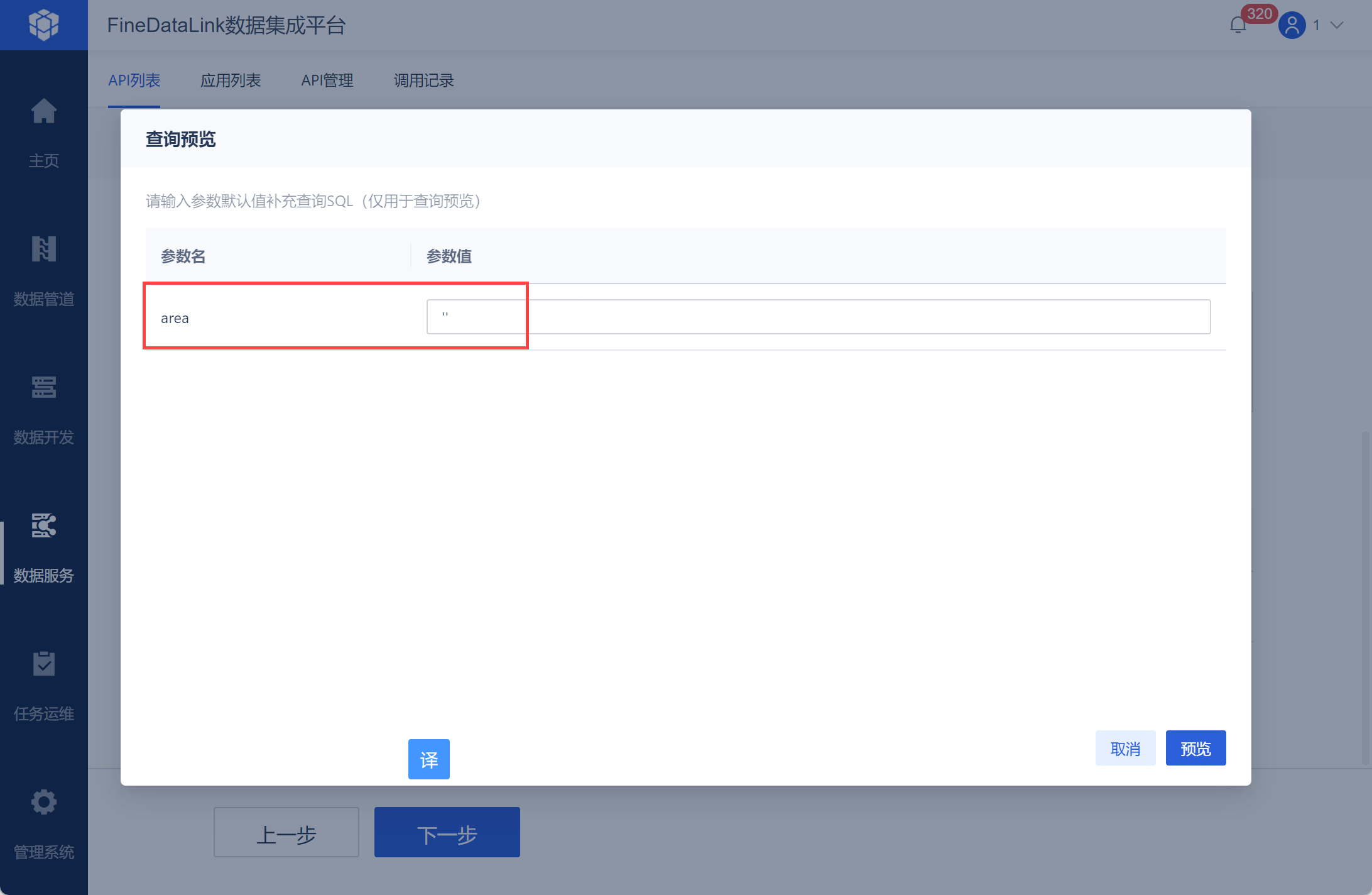The image size is (1372, 895).
Task: Click the 预览 button in dialog
Action: tap(1195, 748)
